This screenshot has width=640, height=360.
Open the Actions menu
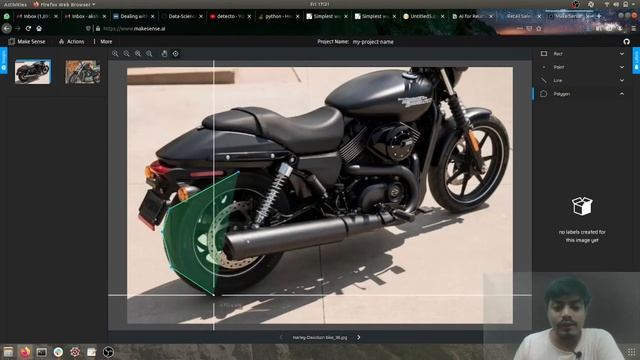72,42
